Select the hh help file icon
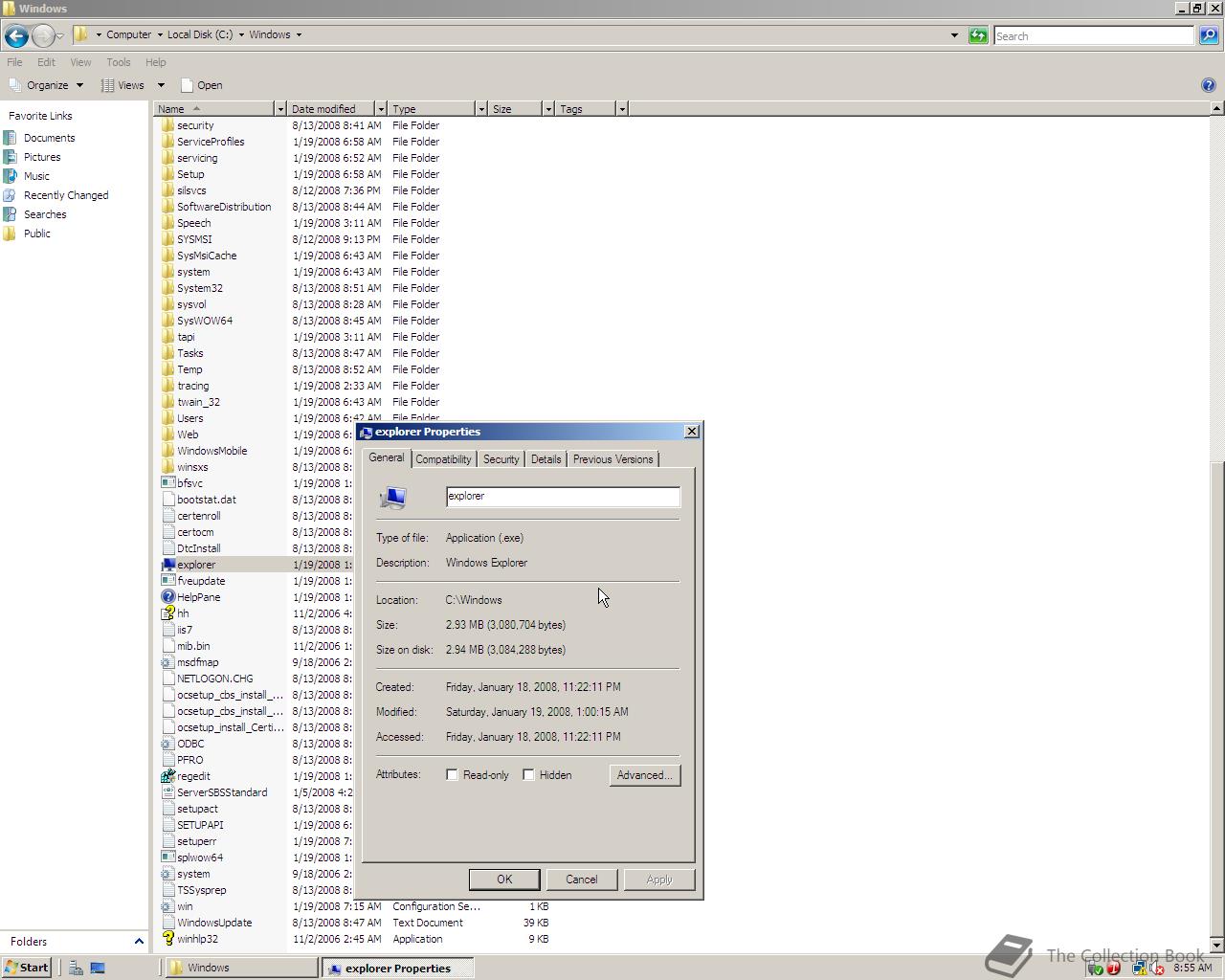The image size is (1225, 980). coord(168,613)
